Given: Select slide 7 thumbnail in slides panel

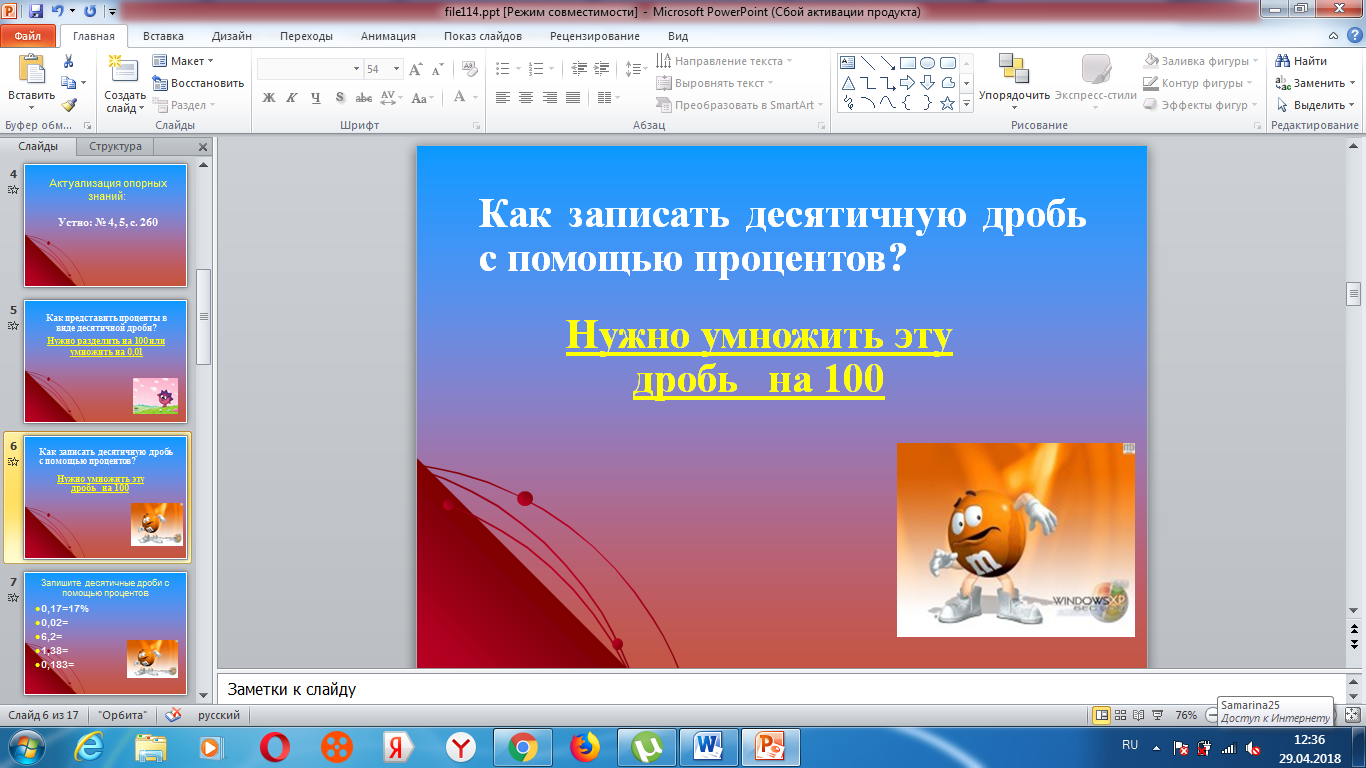Looking at the screenshot, I should click(x=105, y=632).
